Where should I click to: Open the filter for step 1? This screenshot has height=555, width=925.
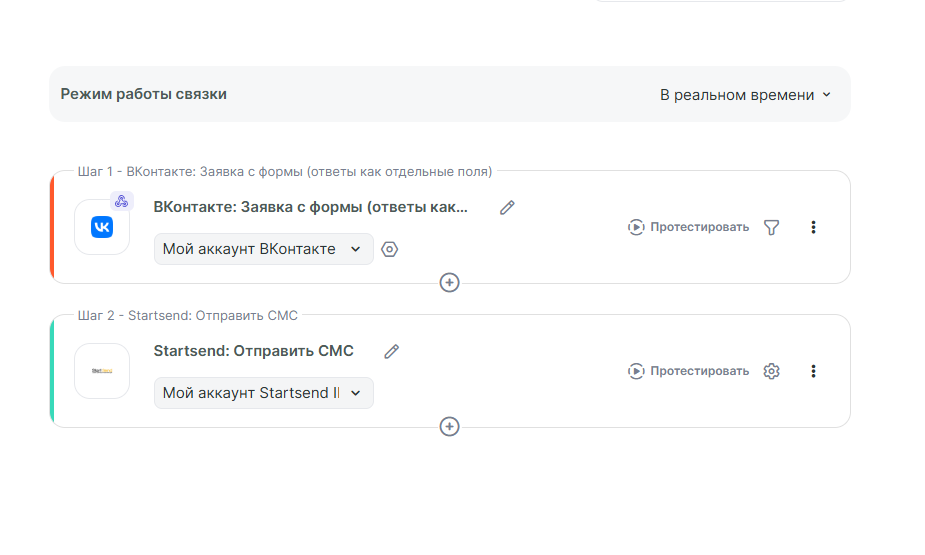click(771, 227)
